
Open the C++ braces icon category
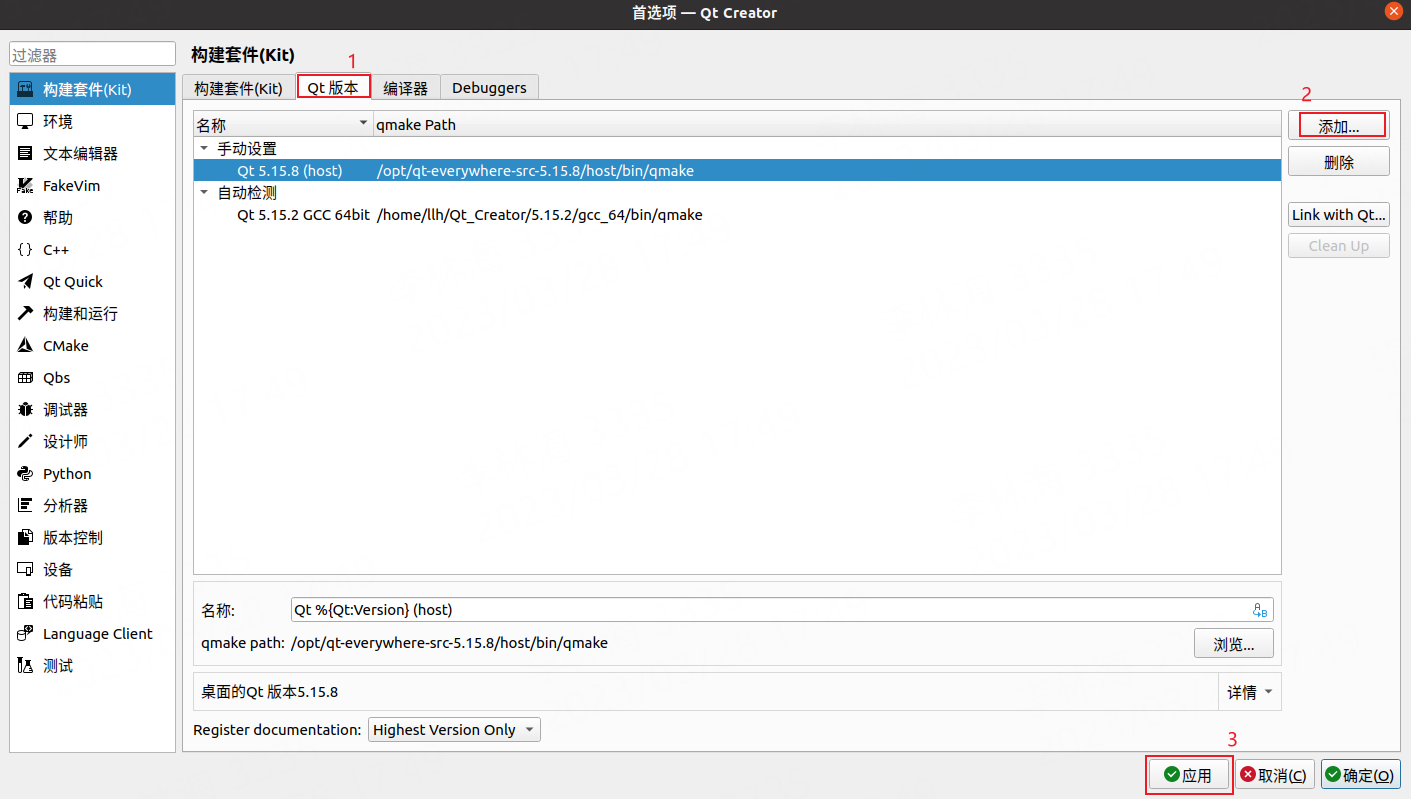[26, 250]
